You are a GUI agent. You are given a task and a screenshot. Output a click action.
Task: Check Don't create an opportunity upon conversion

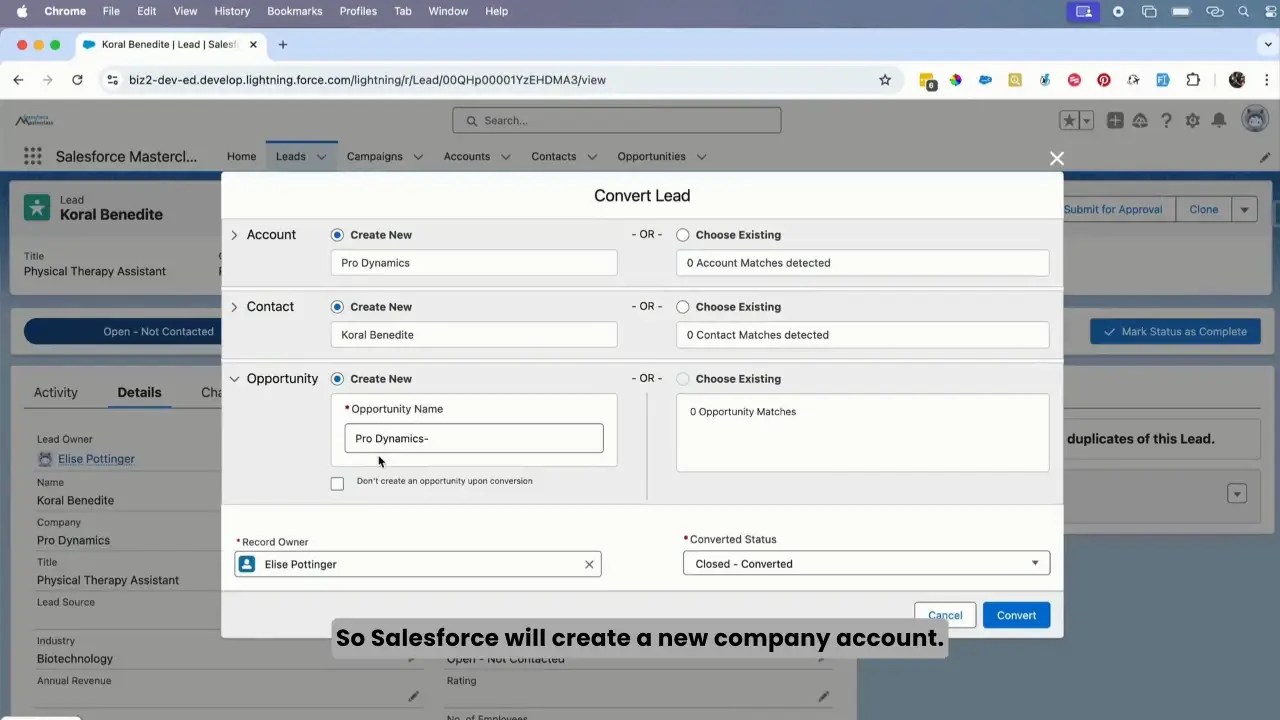coord(337,483)
